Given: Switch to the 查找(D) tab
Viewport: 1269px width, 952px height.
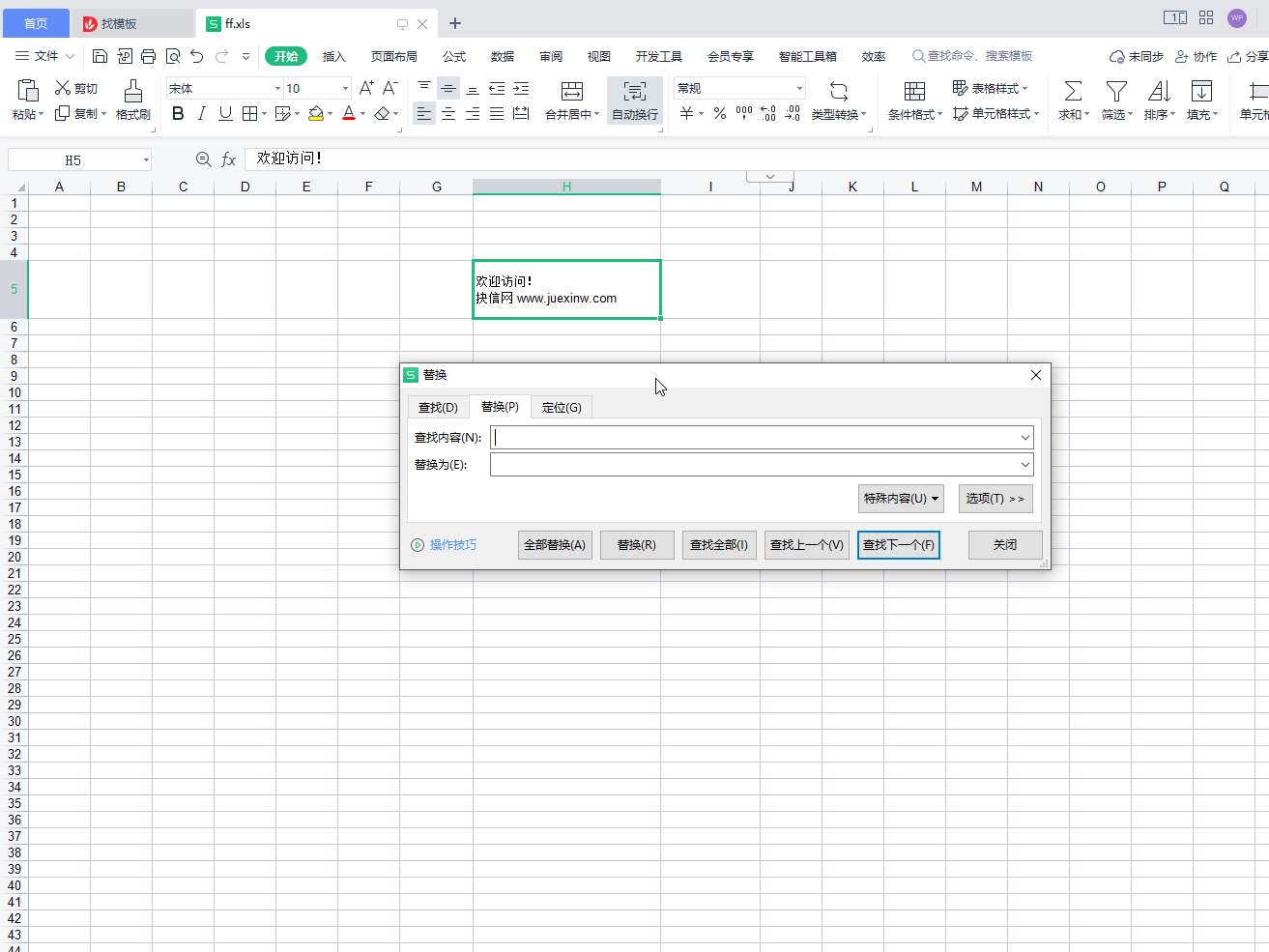Looking at the screenshot, I should point(438,408).
